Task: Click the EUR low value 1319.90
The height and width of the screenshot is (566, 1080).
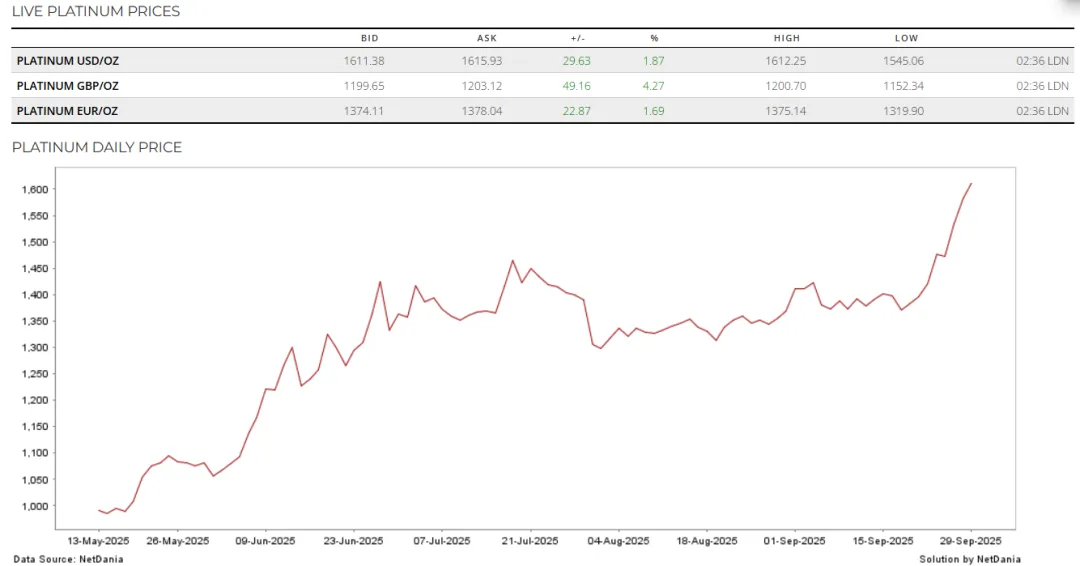Action: tap(904, 111)
